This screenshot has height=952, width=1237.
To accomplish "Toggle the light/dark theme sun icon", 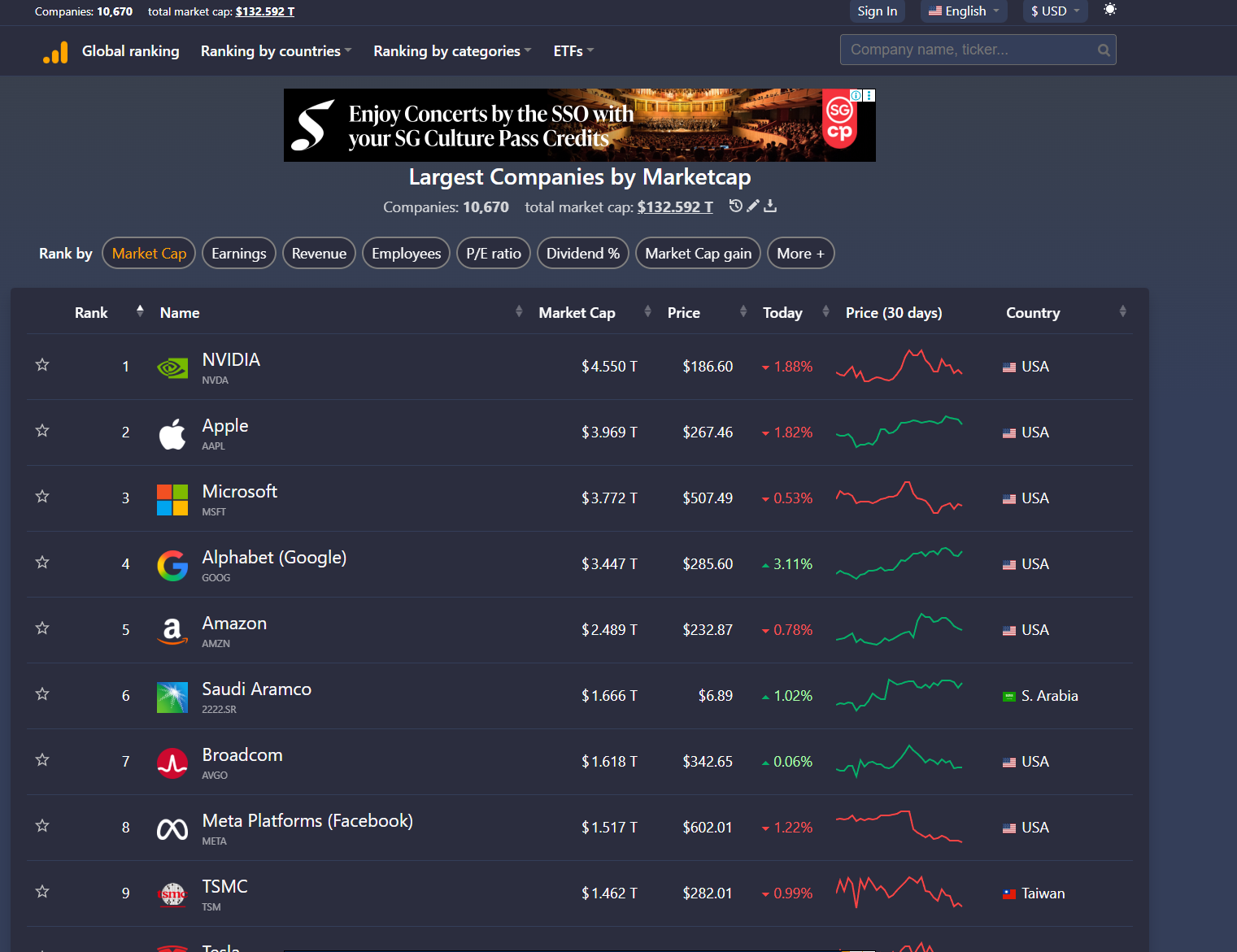I will 1110,10.
